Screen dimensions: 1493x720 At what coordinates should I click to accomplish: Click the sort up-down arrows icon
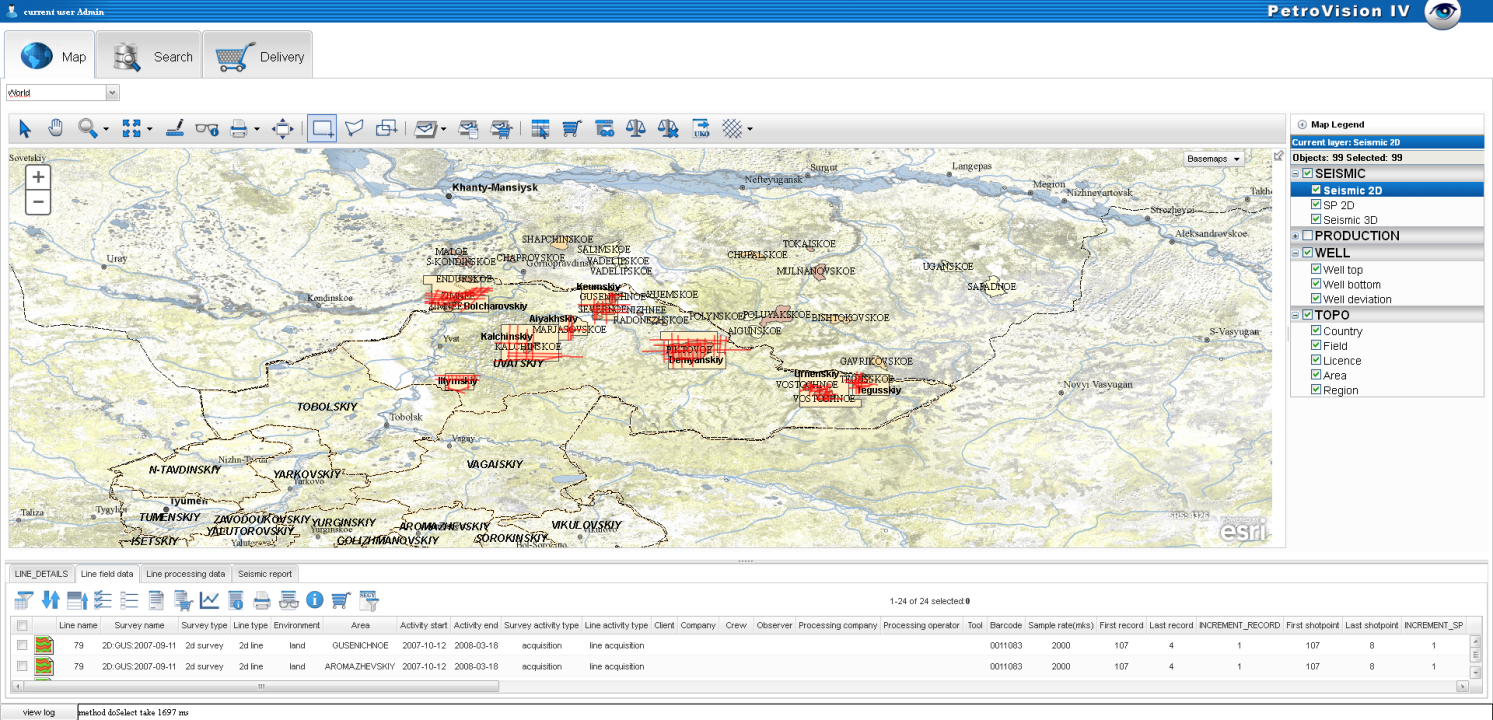(51, 600)
